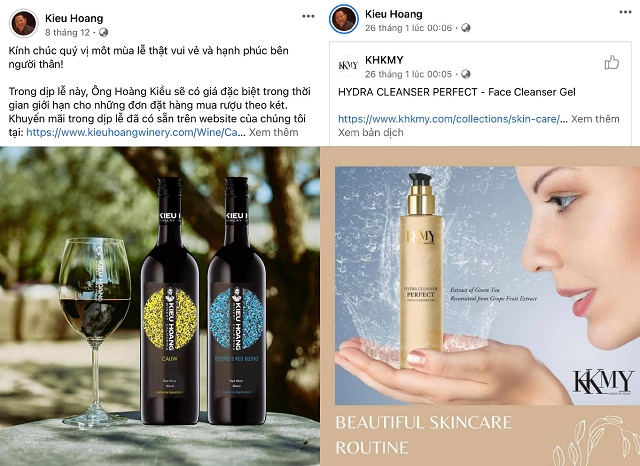Open Kieu Hoang name on right post

pyautogui.click(x=393, y=14)
